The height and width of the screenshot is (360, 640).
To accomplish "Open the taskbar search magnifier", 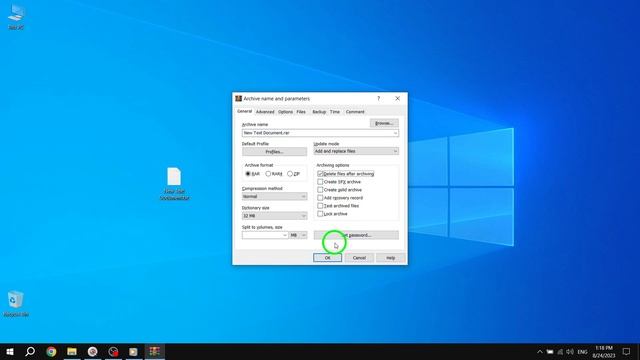I will (x=30, y=351).
